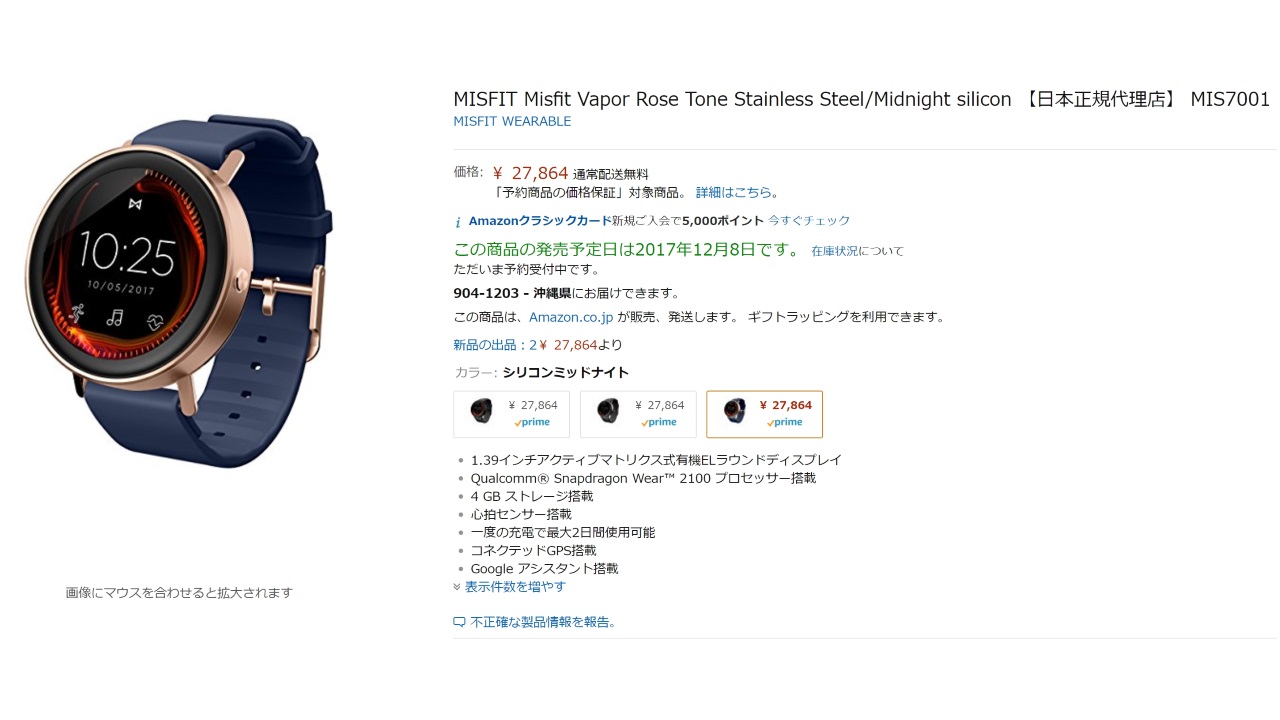
Task: Click the chevron icon next to 表示件数を増やす
Action: (457, 587)
